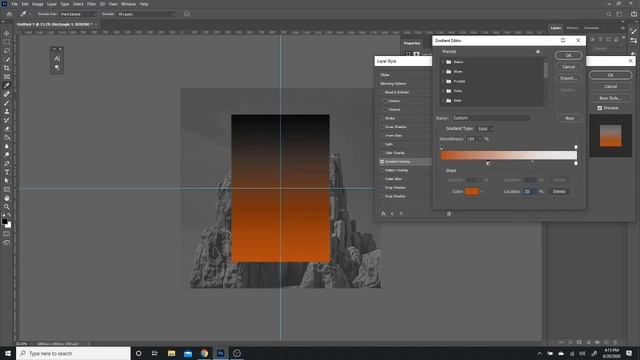Open the File menu
Image resolution: width=640 pixels, height=360 pixels.
point(14,4)
